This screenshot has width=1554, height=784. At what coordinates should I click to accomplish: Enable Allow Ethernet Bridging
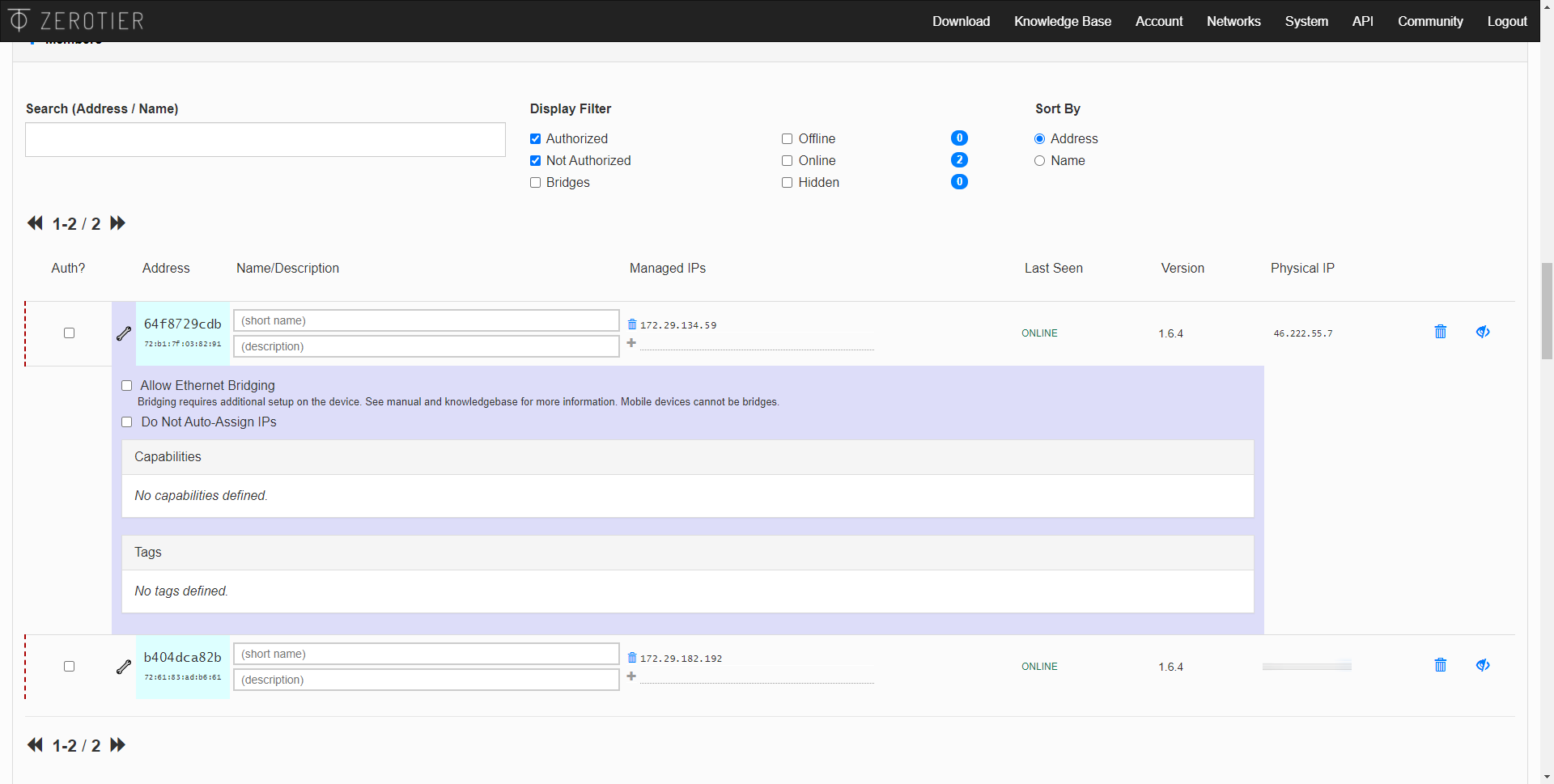coord(127,386)
